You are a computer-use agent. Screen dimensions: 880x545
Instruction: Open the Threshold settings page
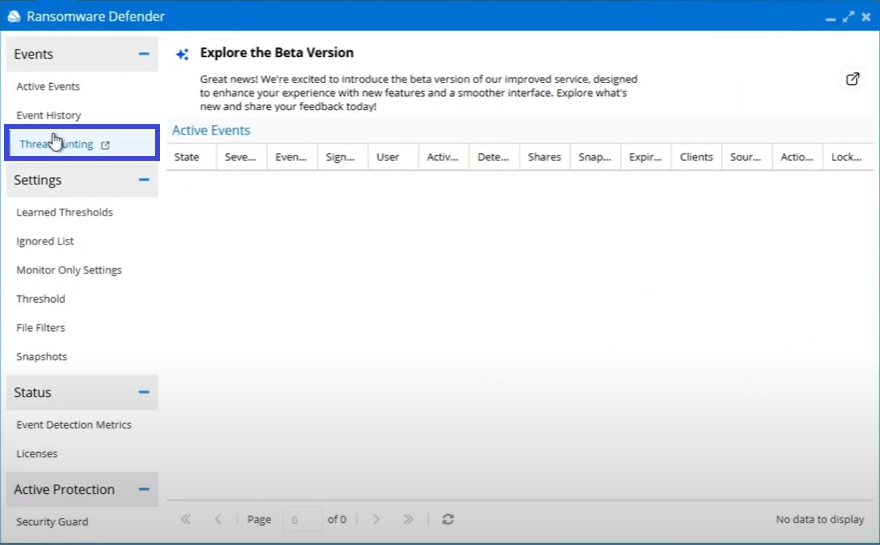(40, 299)
